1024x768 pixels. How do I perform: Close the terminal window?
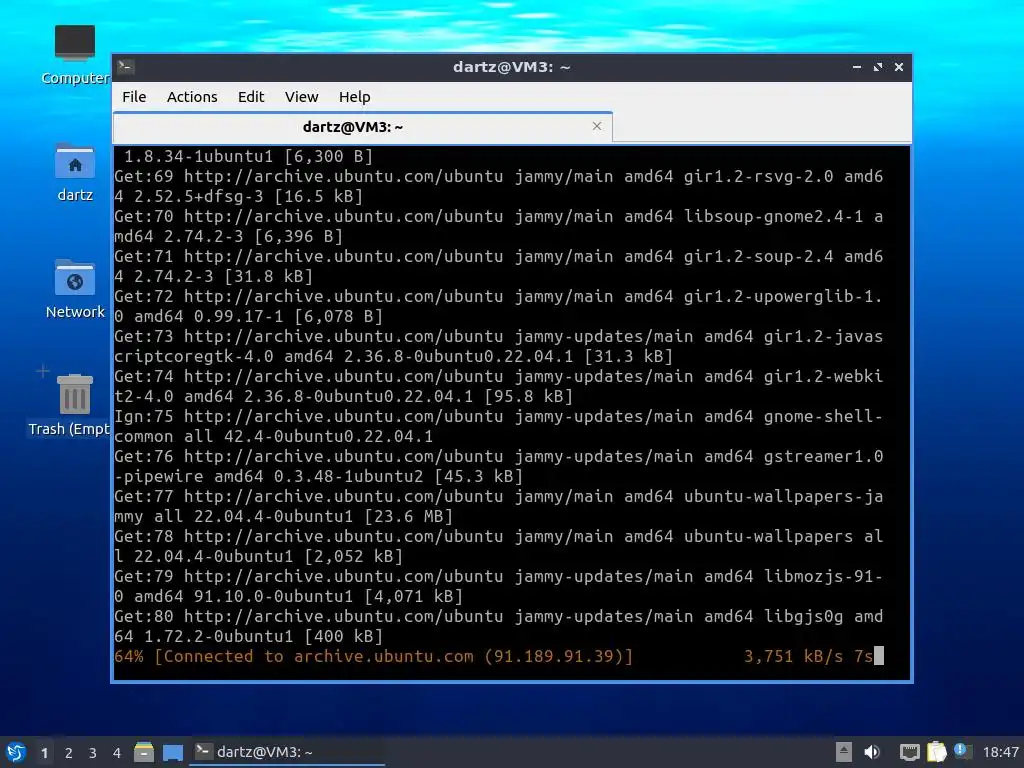(899, 67)
